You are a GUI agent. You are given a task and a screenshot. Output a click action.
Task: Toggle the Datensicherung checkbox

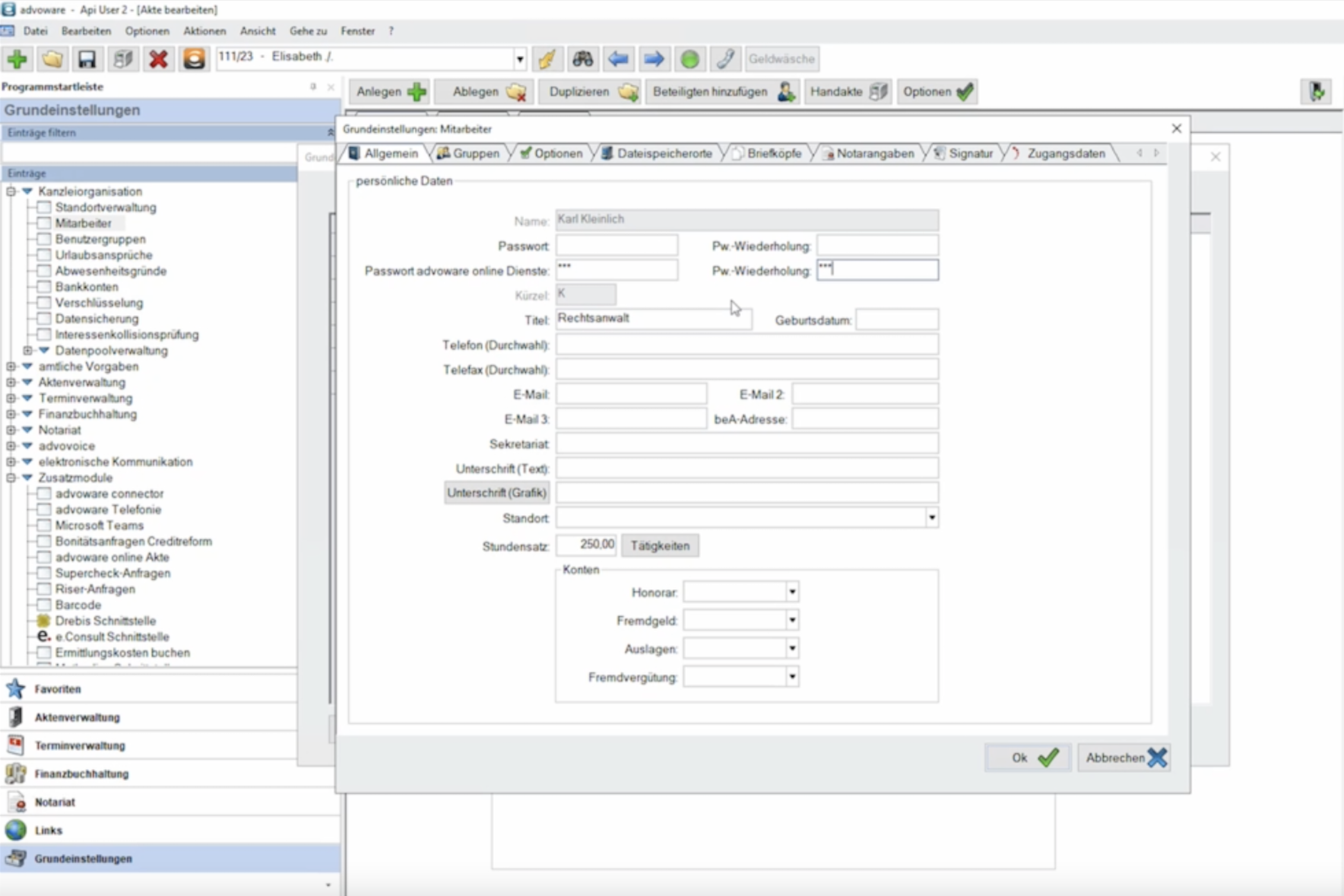pyautogui.click(x=44, y=319)
